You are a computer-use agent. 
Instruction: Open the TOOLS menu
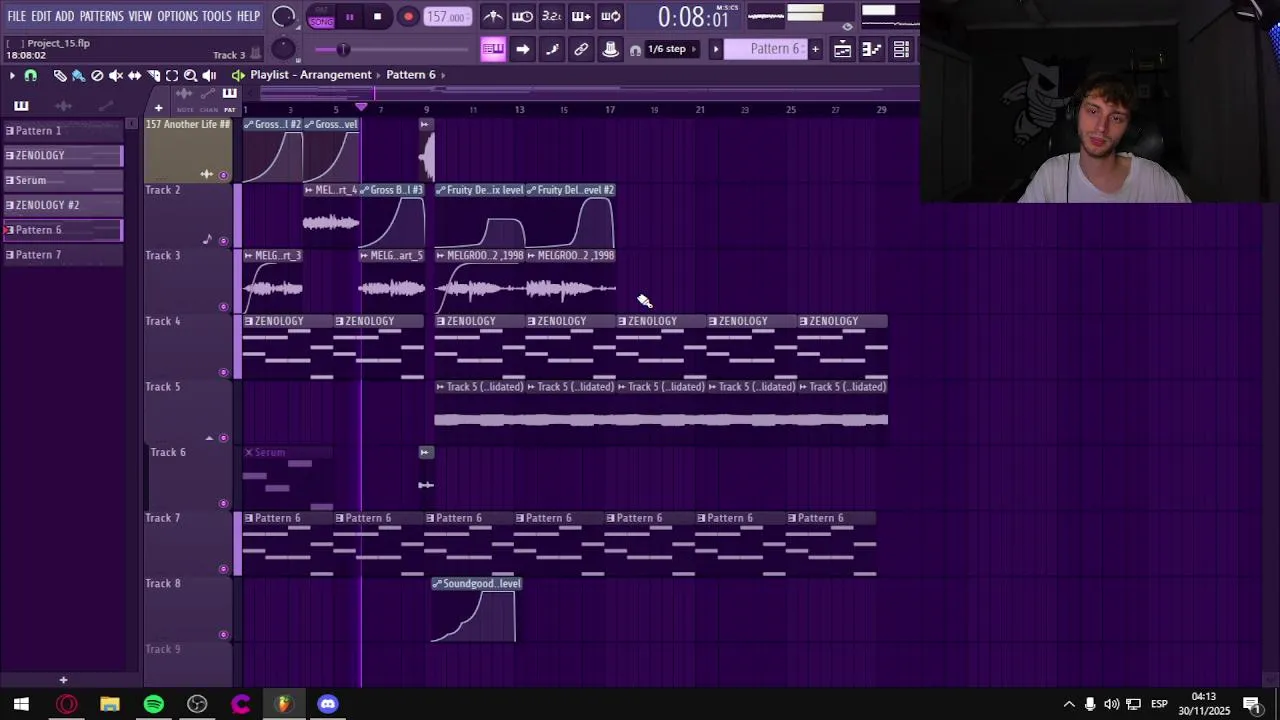tap(217, 16)
